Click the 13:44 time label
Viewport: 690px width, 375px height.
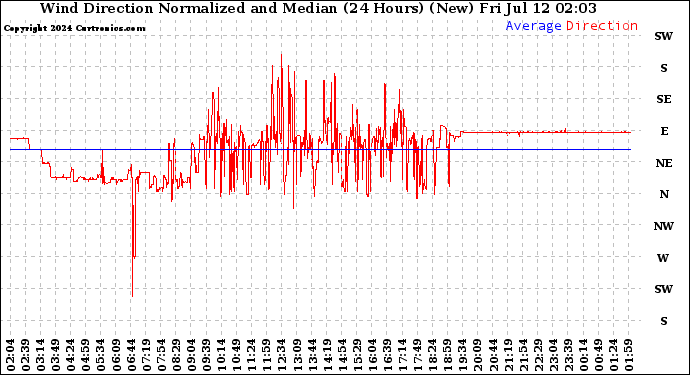pyautogui.click(x=312, y=355)
